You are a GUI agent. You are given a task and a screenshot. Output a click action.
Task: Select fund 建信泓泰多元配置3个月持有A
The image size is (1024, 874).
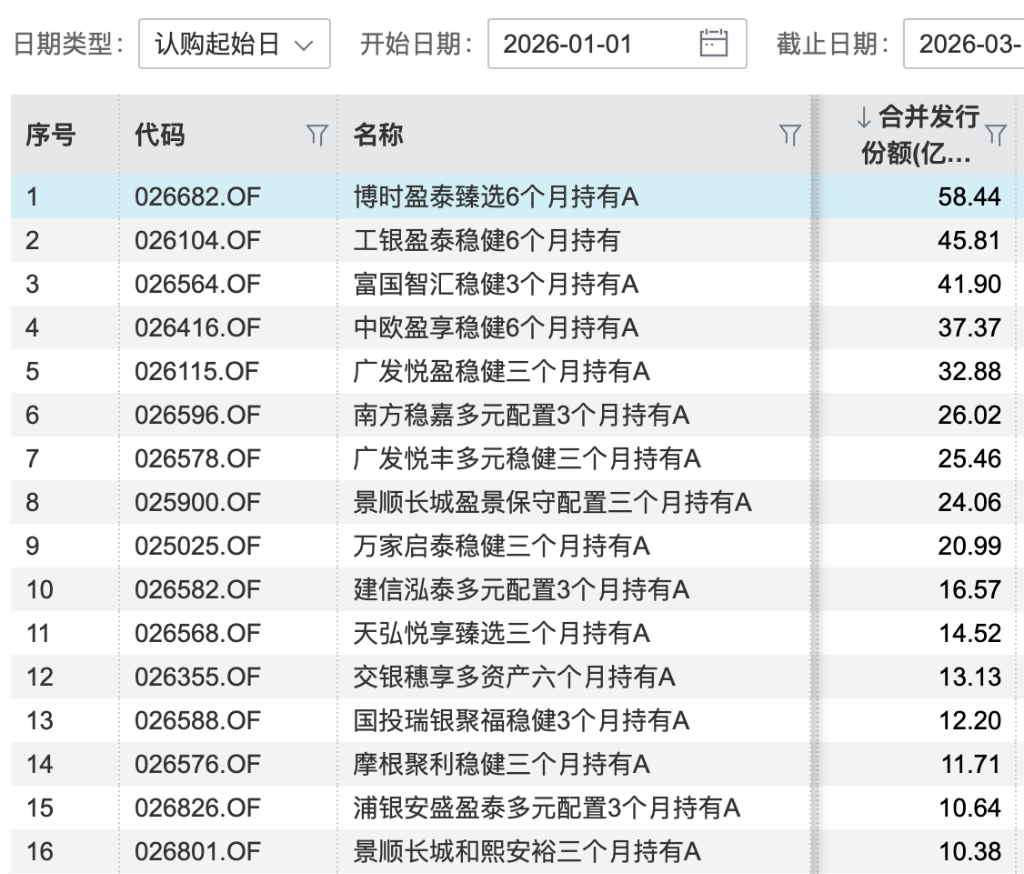521,591
